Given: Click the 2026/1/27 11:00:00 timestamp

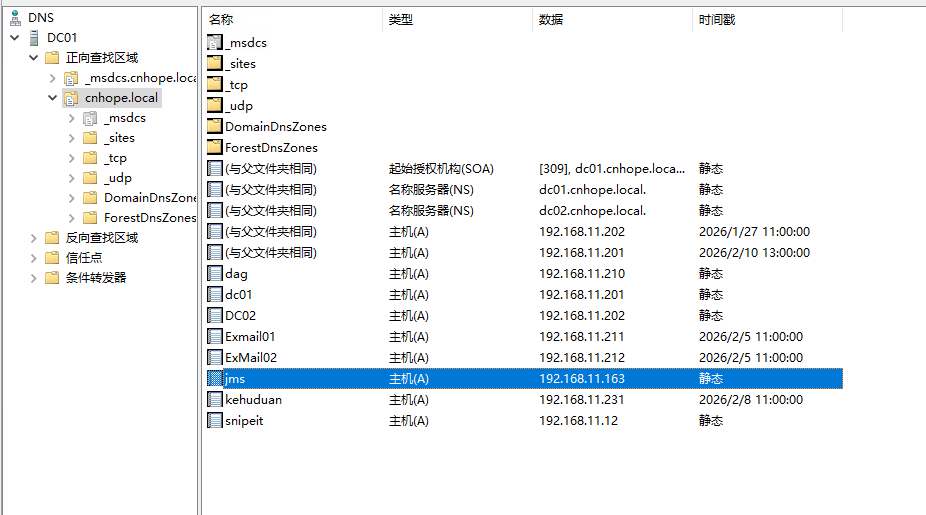Looking at the screenshot, I should pyautogui.click(x=754, y=232).
